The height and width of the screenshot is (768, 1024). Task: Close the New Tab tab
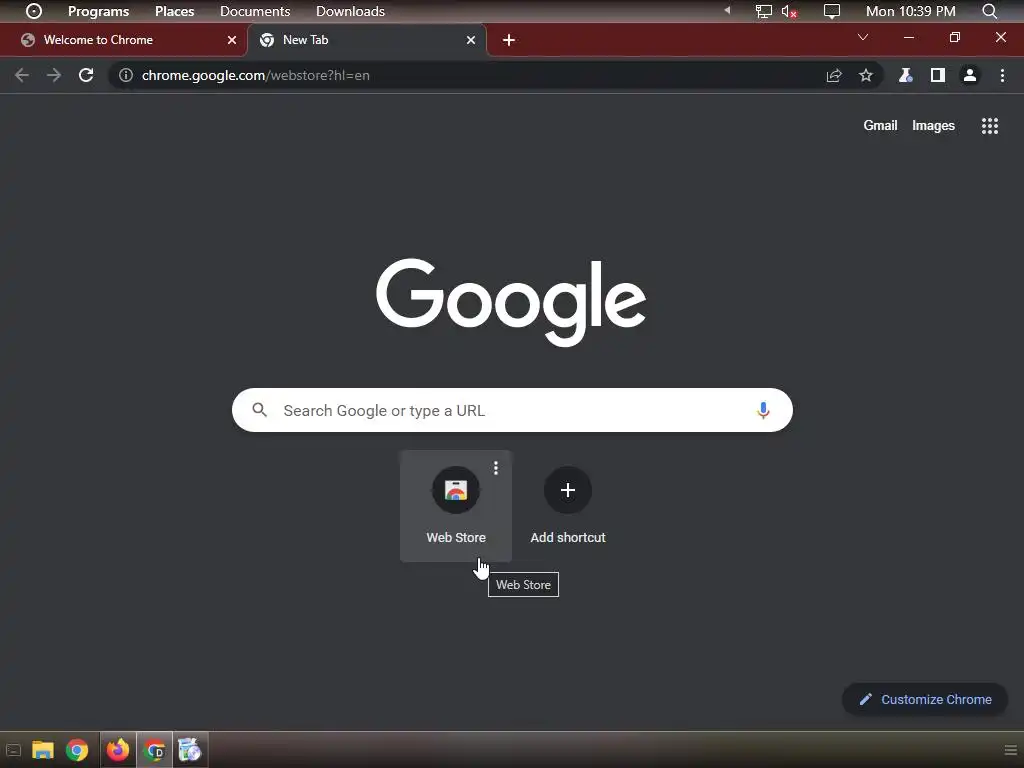[471, 40]
